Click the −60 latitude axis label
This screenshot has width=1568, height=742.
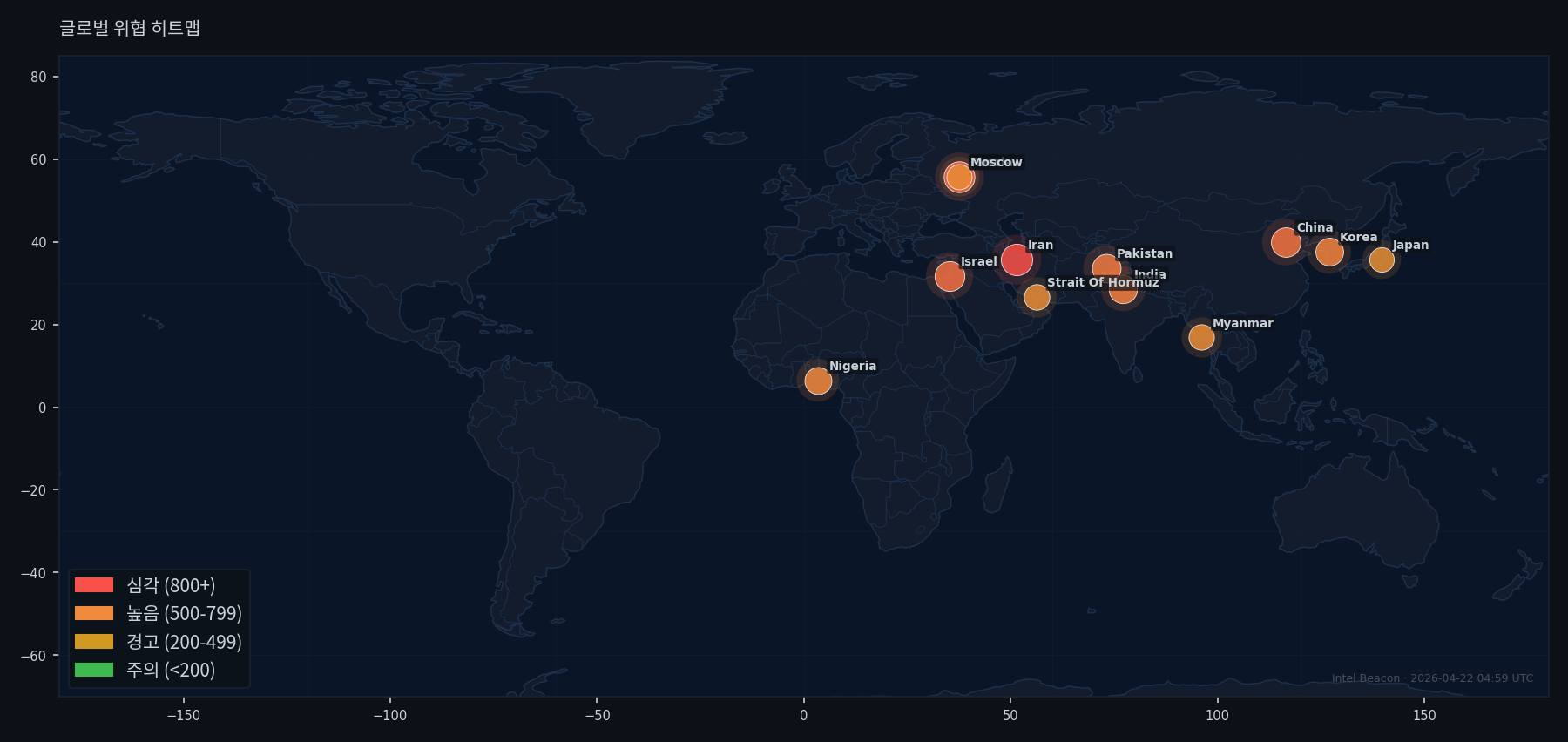(x=34, y=656)
